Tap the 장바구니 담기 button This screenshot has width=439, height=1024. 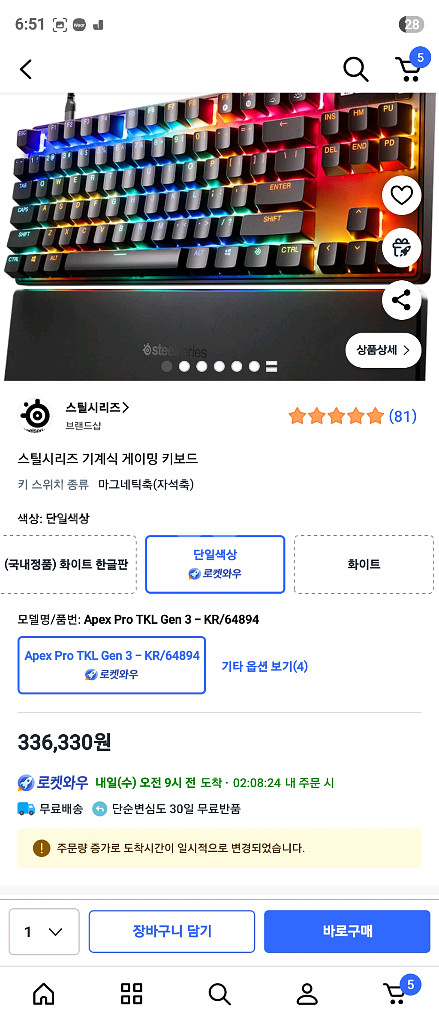click(172, 931)
